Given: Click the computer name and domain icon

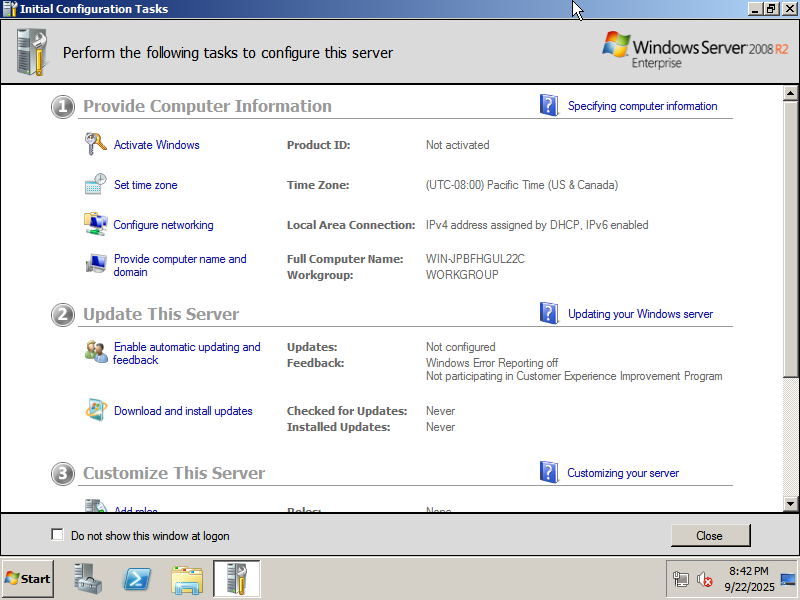Looking at the screenshot, I should [95, 264].
